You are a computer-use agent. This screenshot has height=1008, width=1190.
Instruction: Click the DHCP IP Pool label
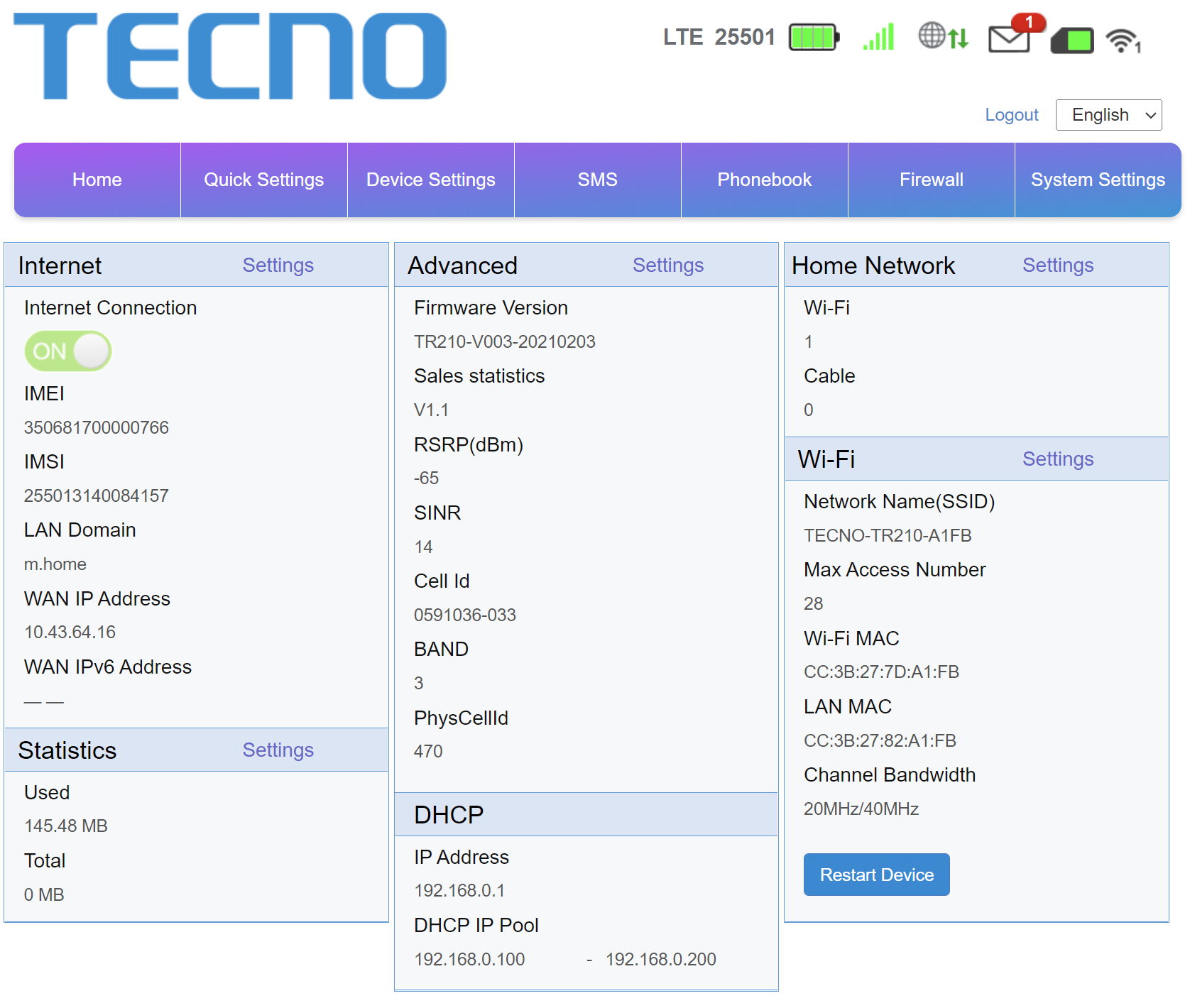point(476,926)
